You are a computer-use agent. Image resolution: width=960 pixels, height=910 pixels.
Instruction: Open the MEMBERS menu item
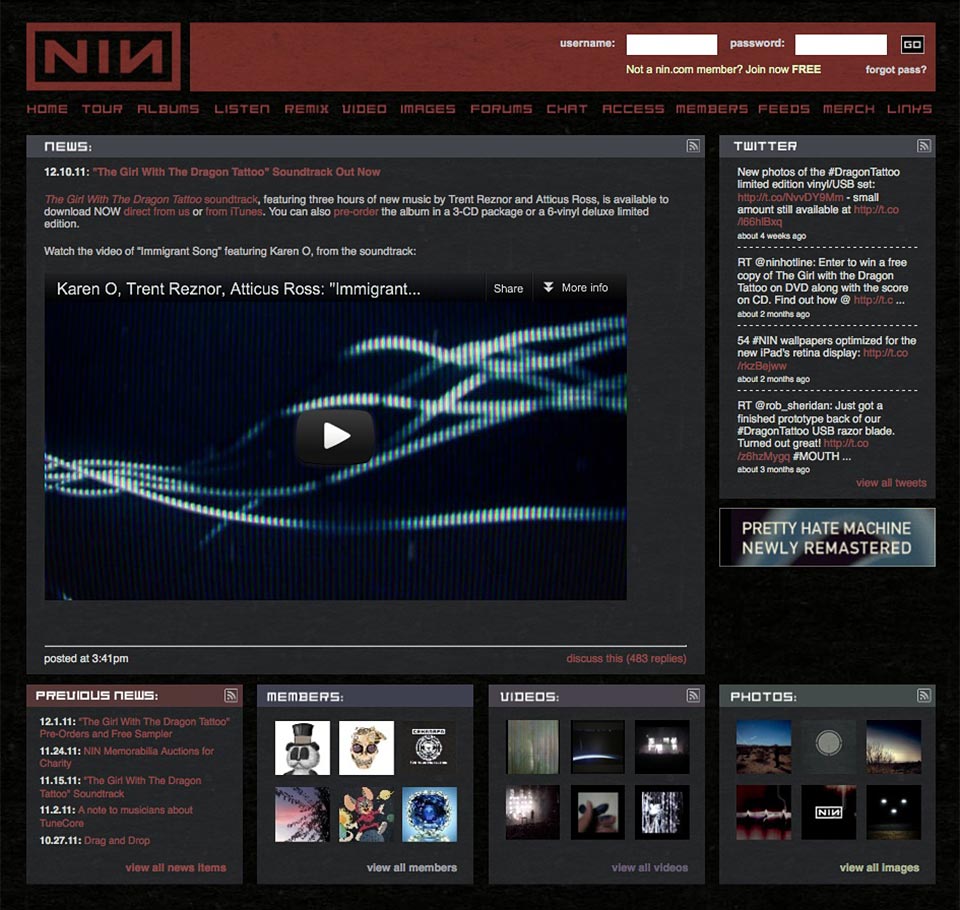pos(712,109)
